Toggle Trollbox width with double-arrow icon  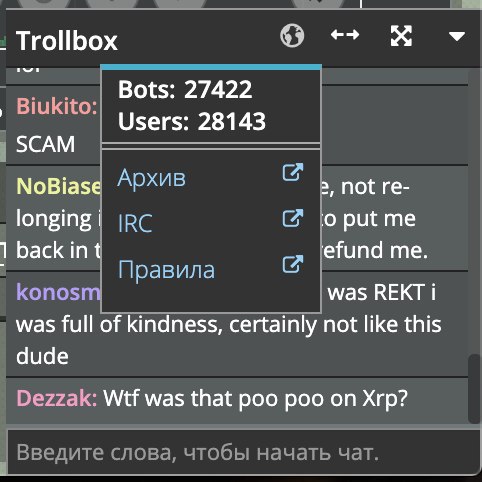pyautogui.click(x=345, y=35)
